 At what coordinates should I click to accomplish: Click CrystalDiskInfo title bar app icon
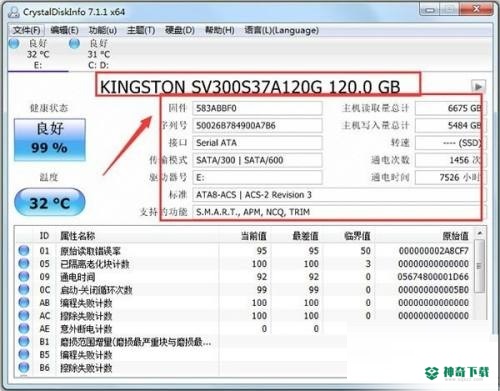[x=14, y=12]
